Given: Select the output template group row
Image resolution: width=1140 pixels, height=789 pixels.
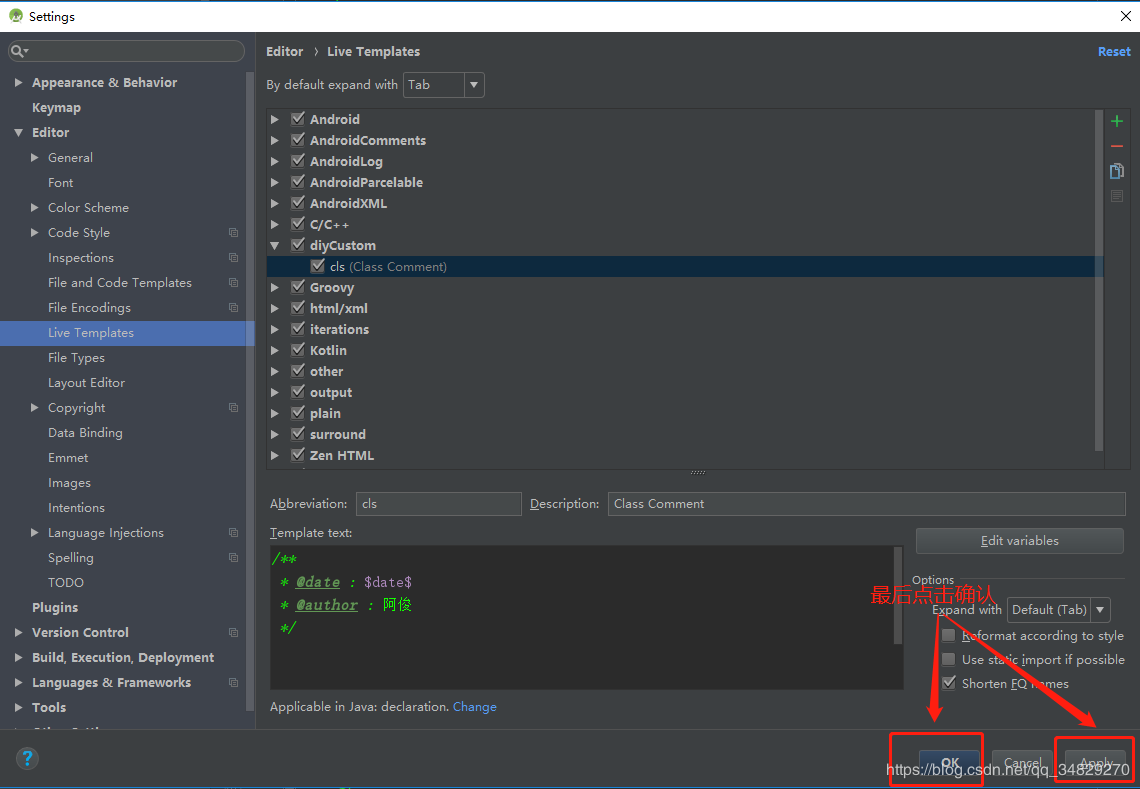Looking at the screenshot, I should click(685, 393).
